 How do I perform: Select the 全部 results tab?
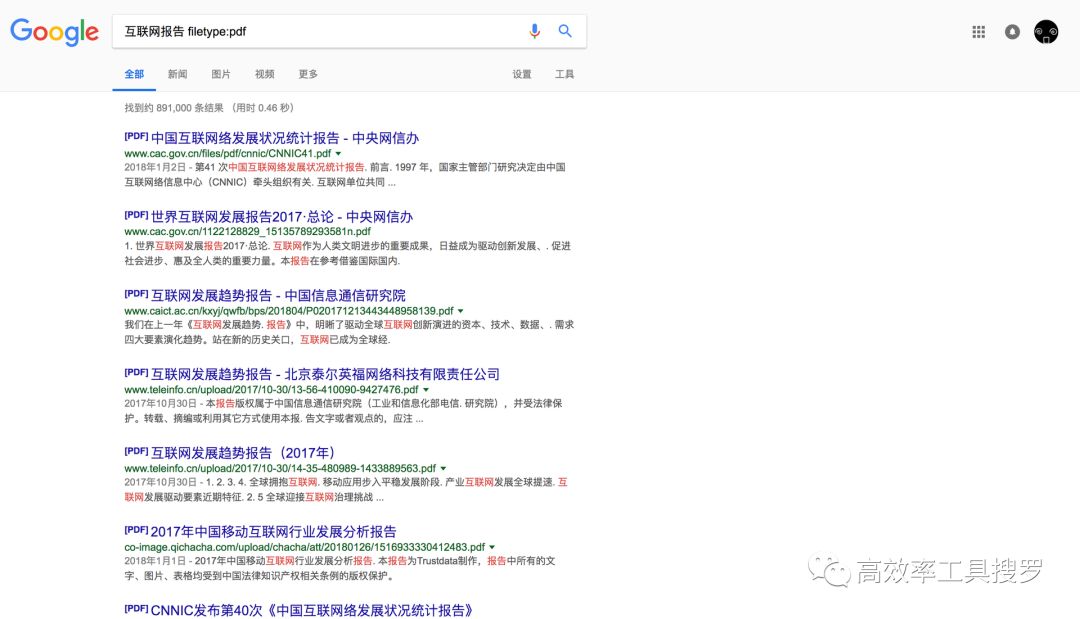click(x=134, y=74)
